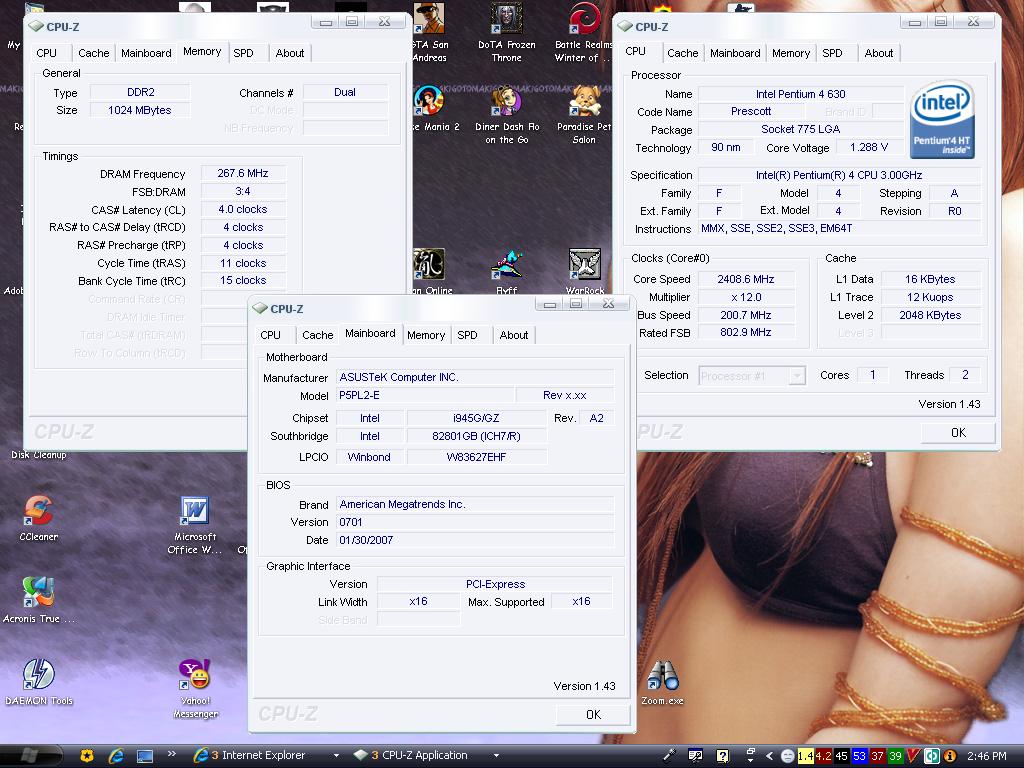Expand the Internet Explorer taskbar group

[336, 756]
